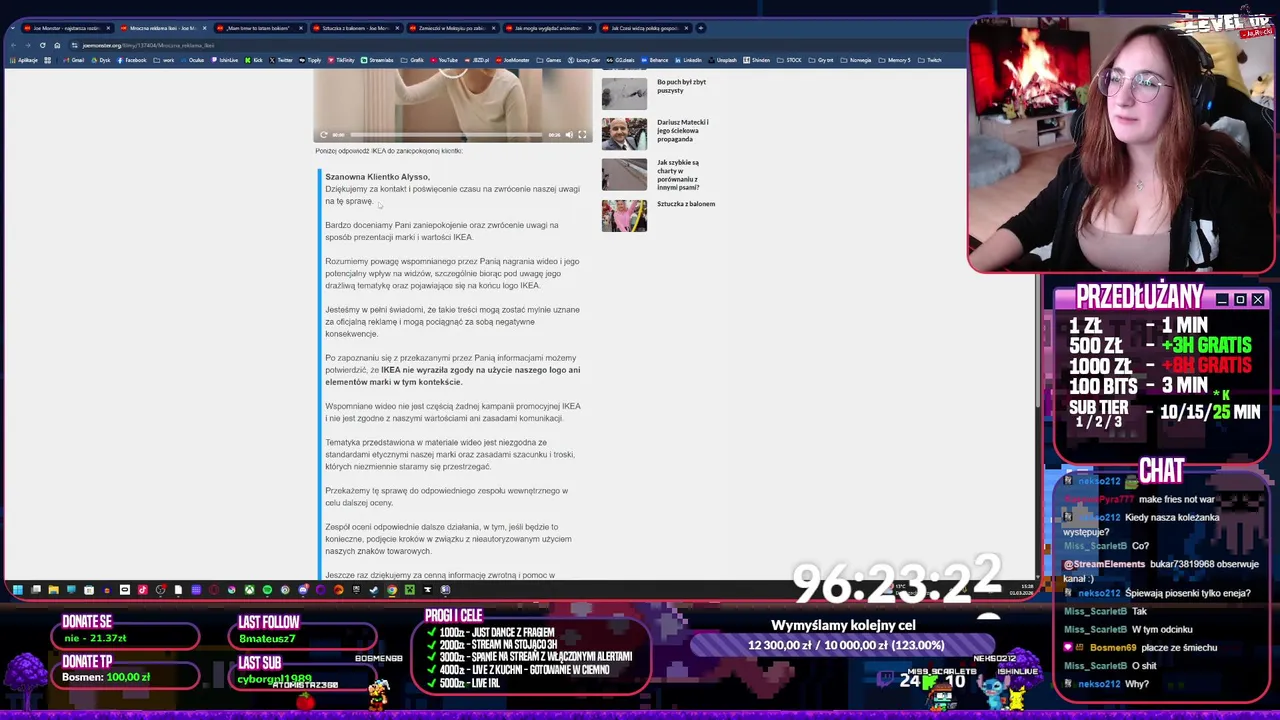Mute the video player volume
The height and width of the screenshot is (720, 1280).
(x=569, y=134)
